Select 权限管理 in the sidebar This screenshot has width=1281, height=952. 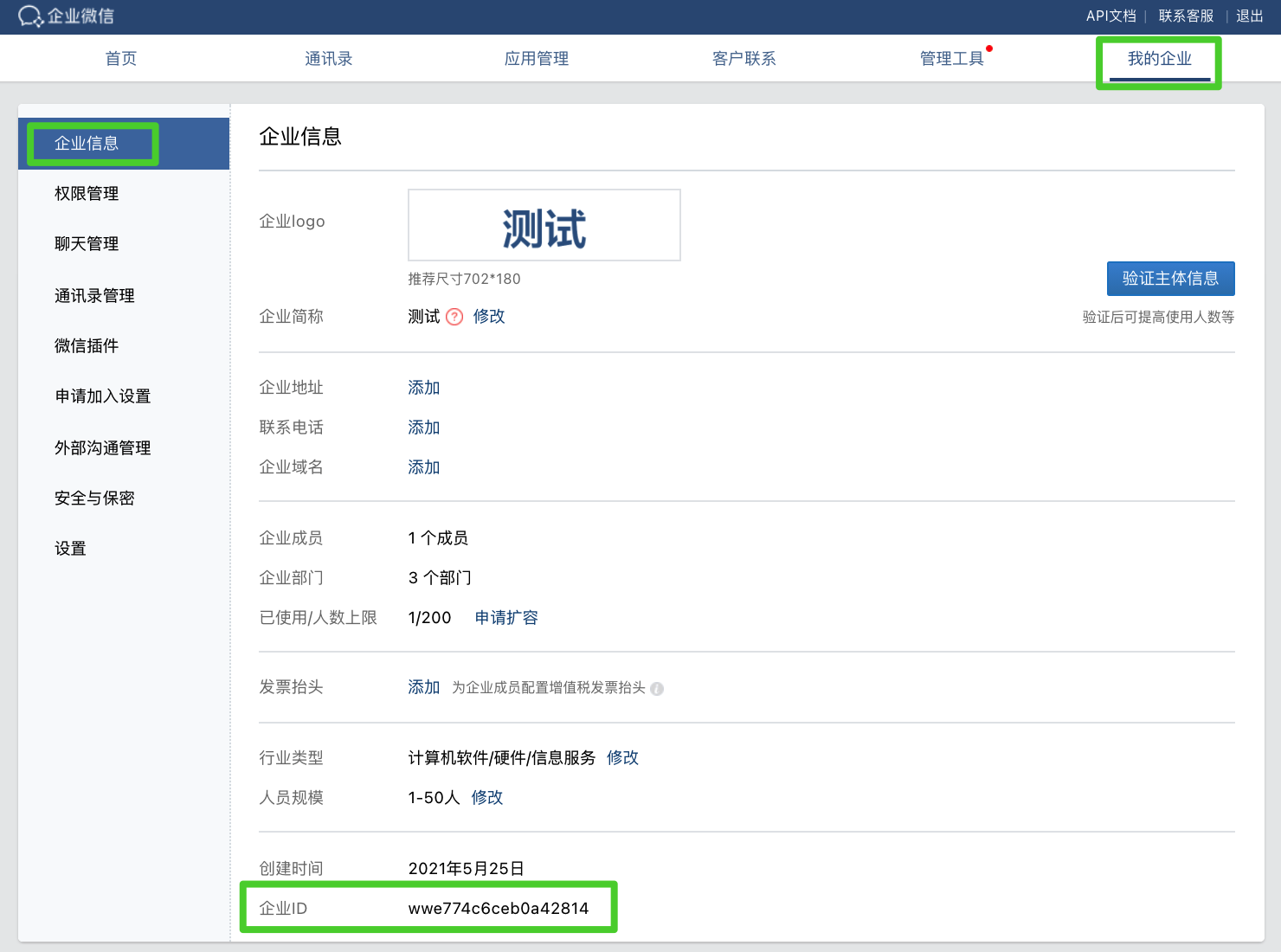[87, 194]
